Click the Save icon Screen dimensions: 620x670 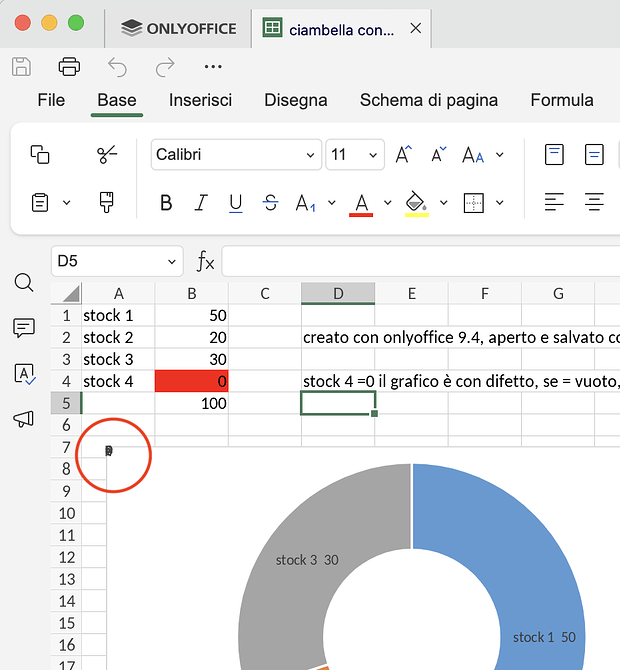click(21, 67)
